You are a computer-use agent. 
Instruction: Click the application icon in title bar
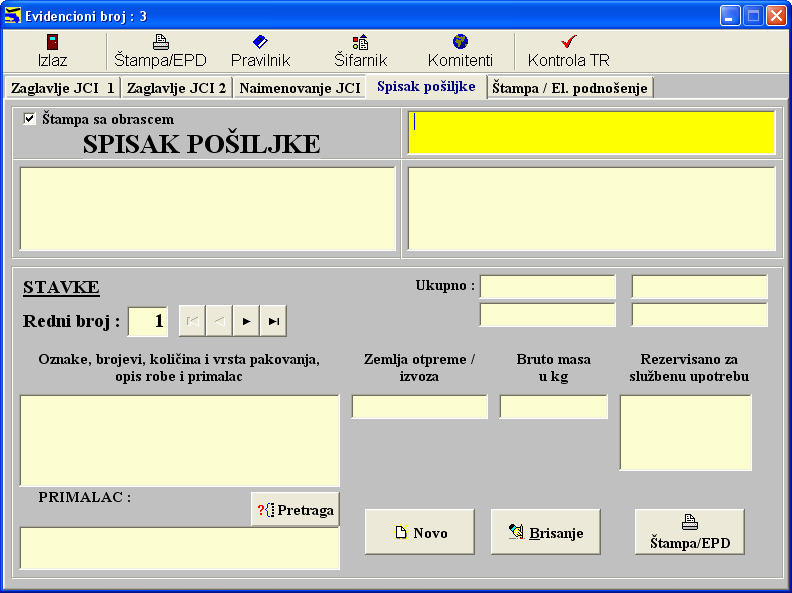click(x=12, y=16)
